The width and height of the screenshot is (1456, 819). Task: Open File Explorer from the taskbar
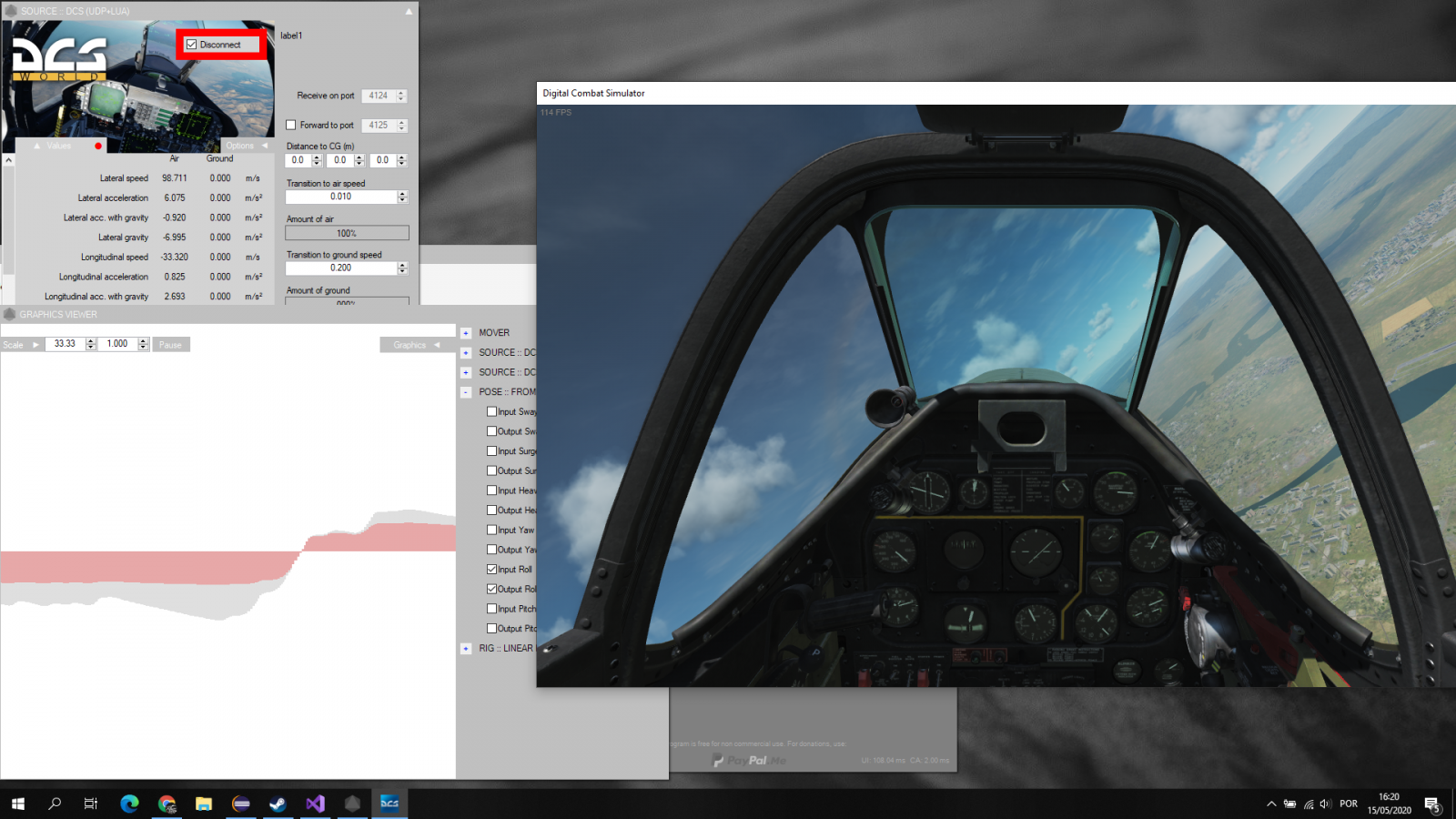(204, 804)
